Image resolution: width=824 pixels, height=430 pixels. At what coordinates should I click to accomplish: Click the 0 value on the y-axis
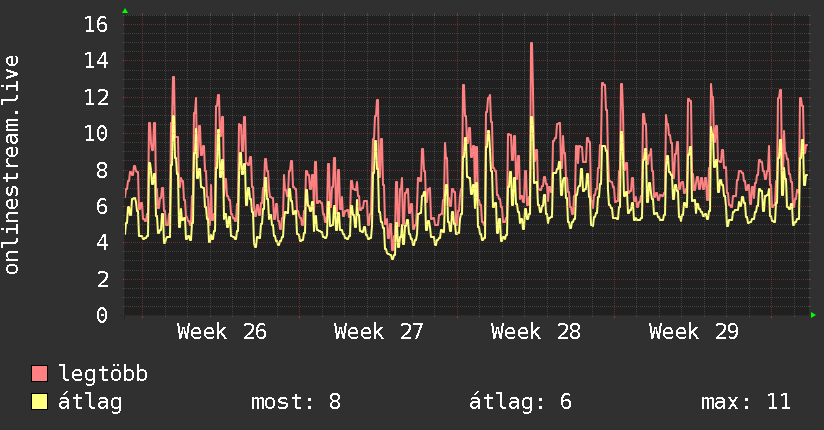click(x=102, y=315)
